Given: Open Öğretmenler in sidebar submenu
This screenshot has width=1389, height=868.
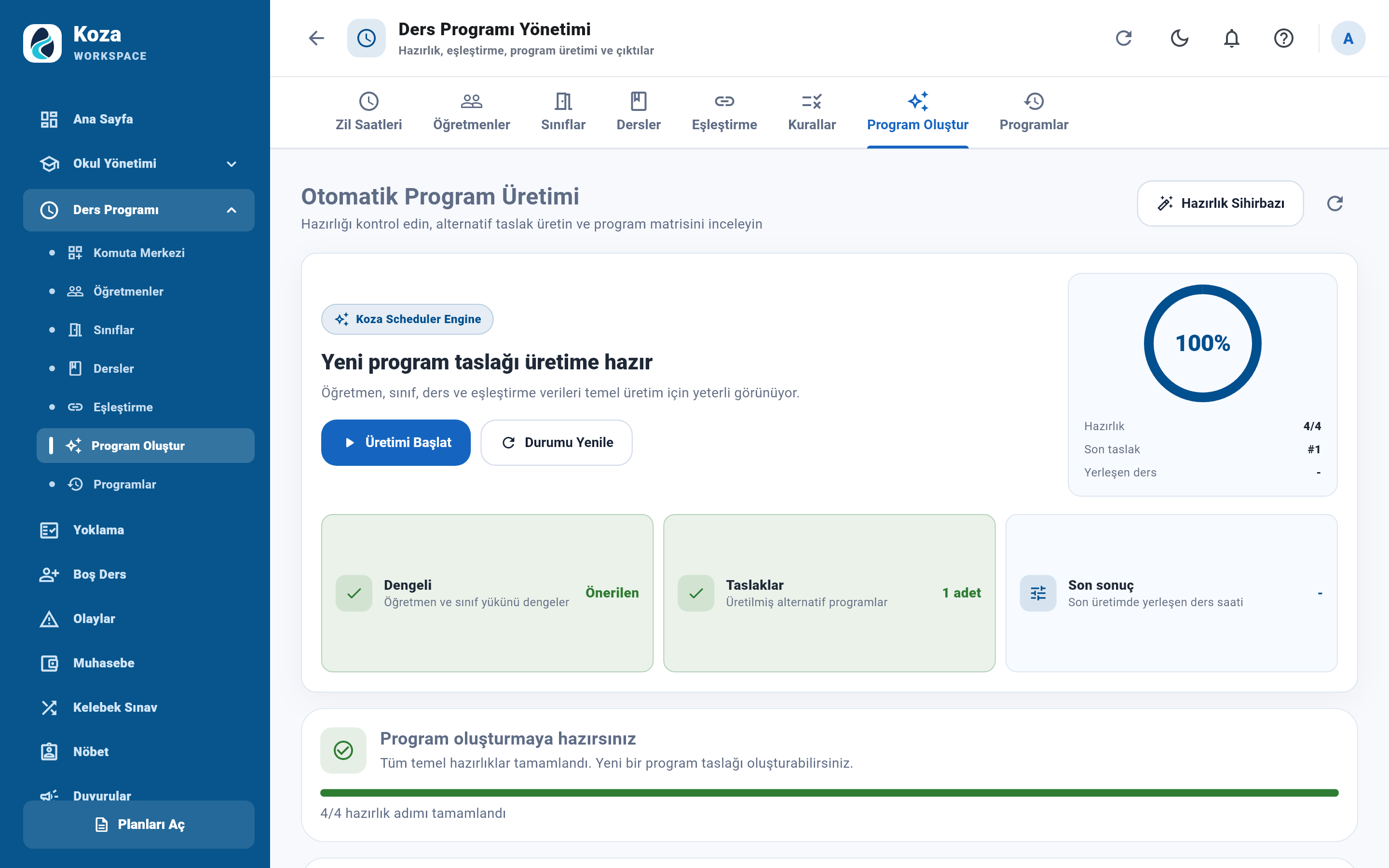Looking at the screenshot, I should click(x=145, y=291).
